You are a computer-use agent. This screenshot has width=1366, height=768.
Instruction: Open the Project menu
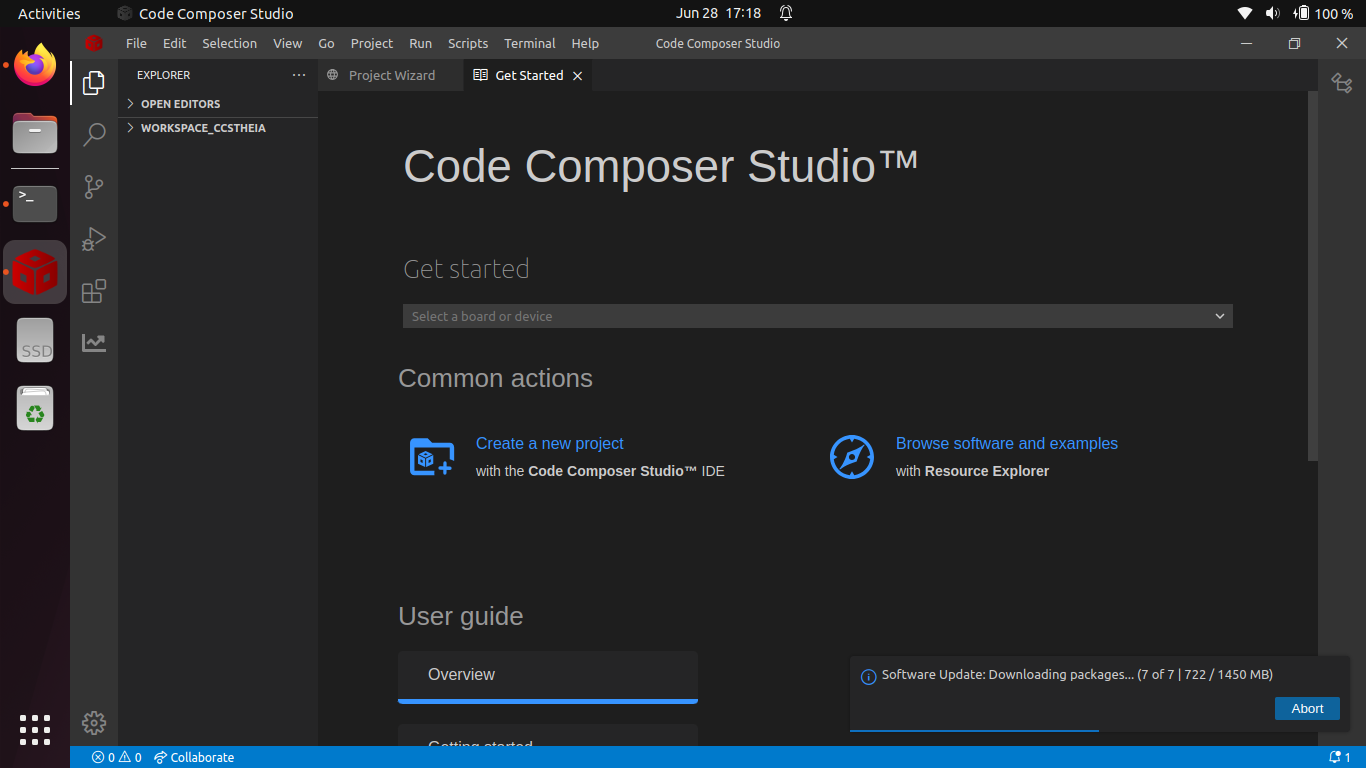click(x=372, y=43)
